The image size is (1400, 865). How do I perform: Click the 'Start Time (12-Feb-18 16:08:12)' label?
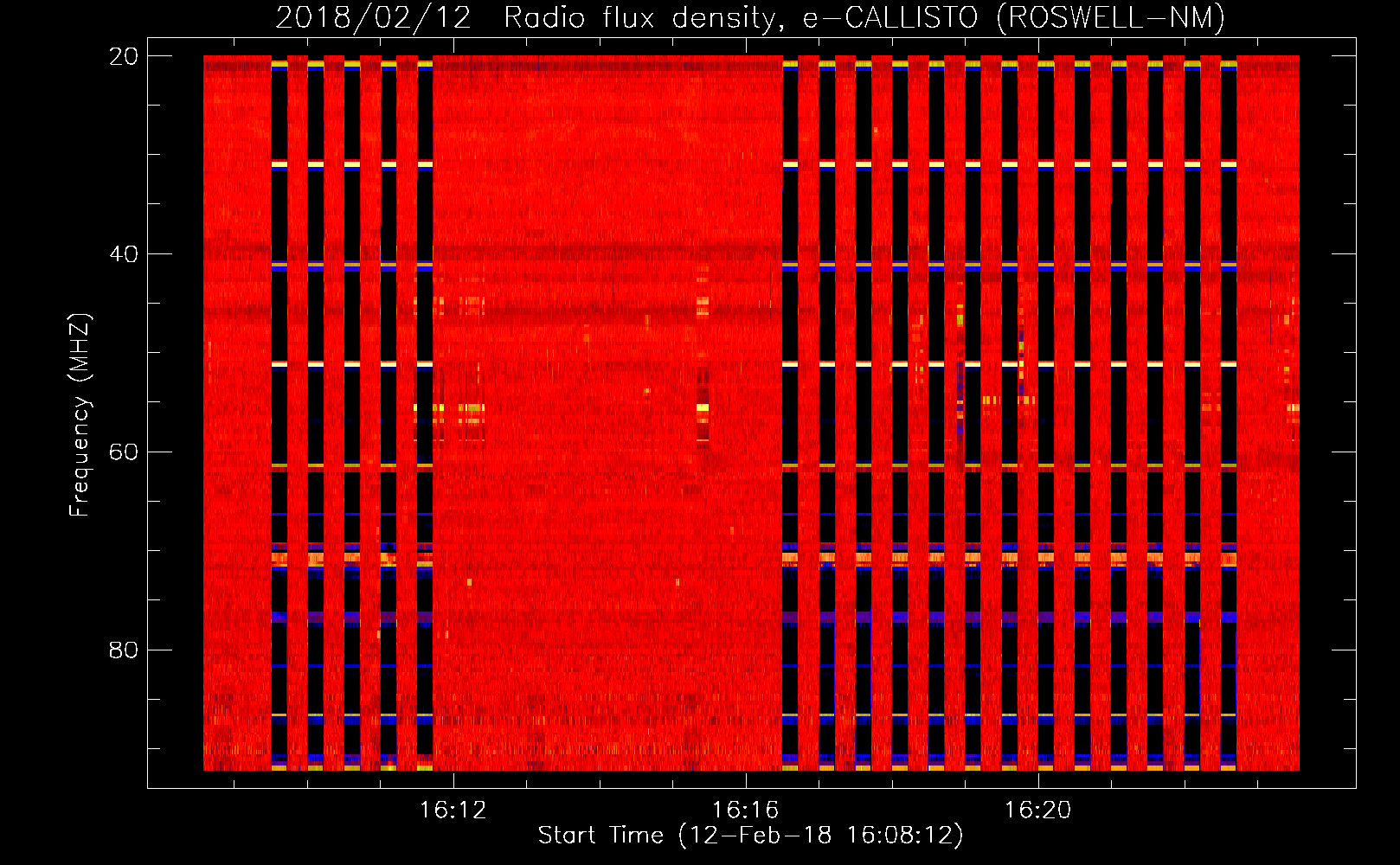coord(750,836)
